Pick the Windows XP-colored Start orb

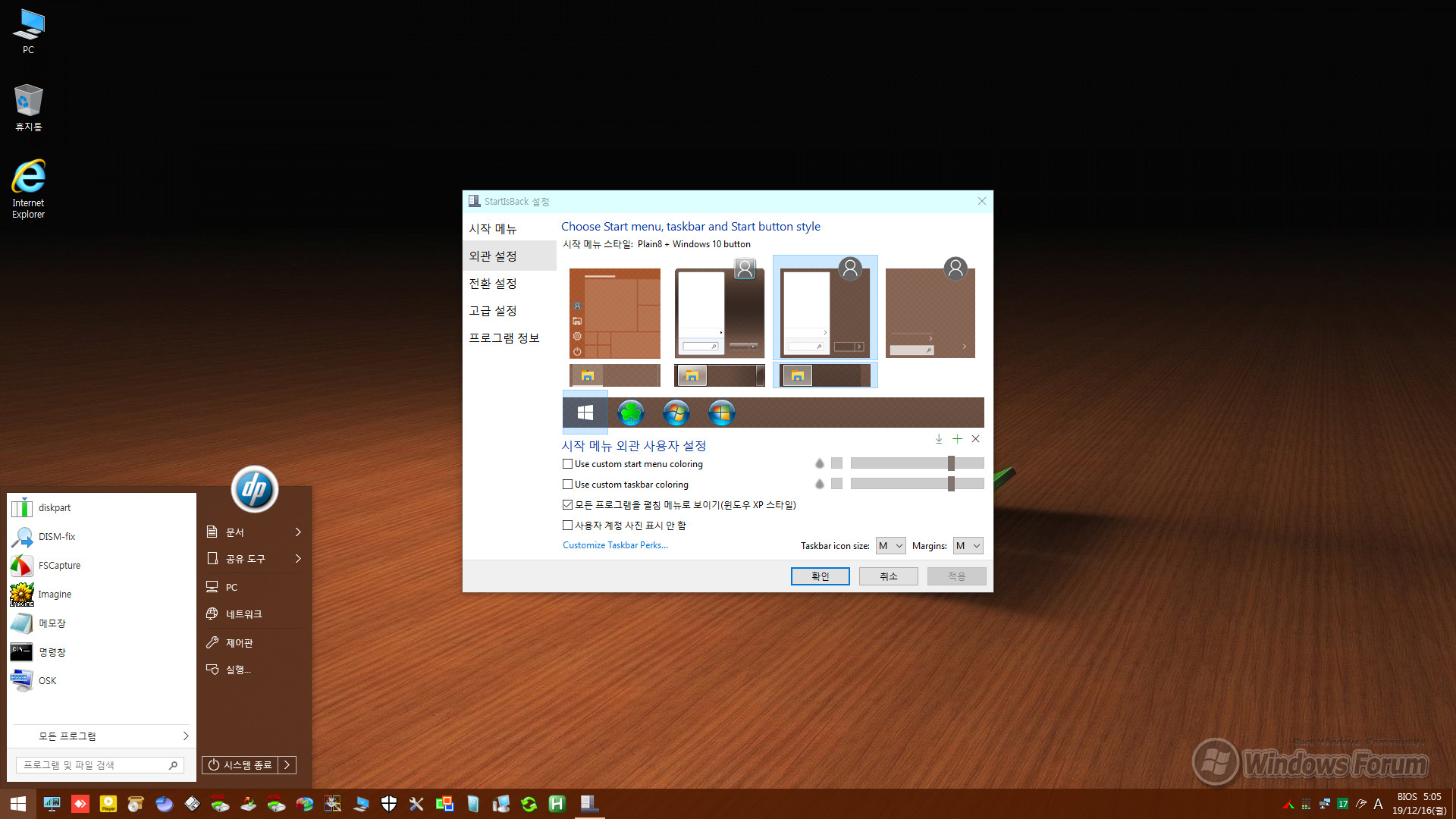tap(721, 413)
